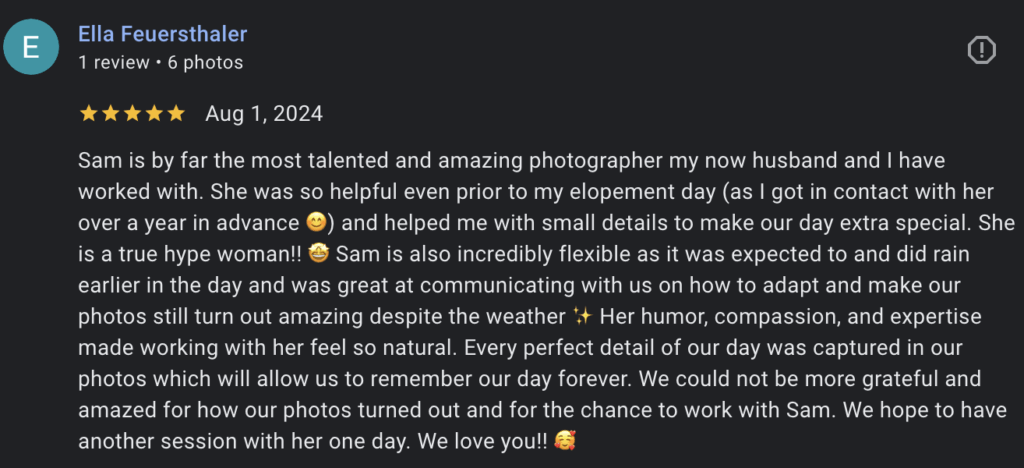Click the star-struck emoji after "hype woman!!"
Viewport: 1024px width, 468px height.
click(x=317, y=253)
